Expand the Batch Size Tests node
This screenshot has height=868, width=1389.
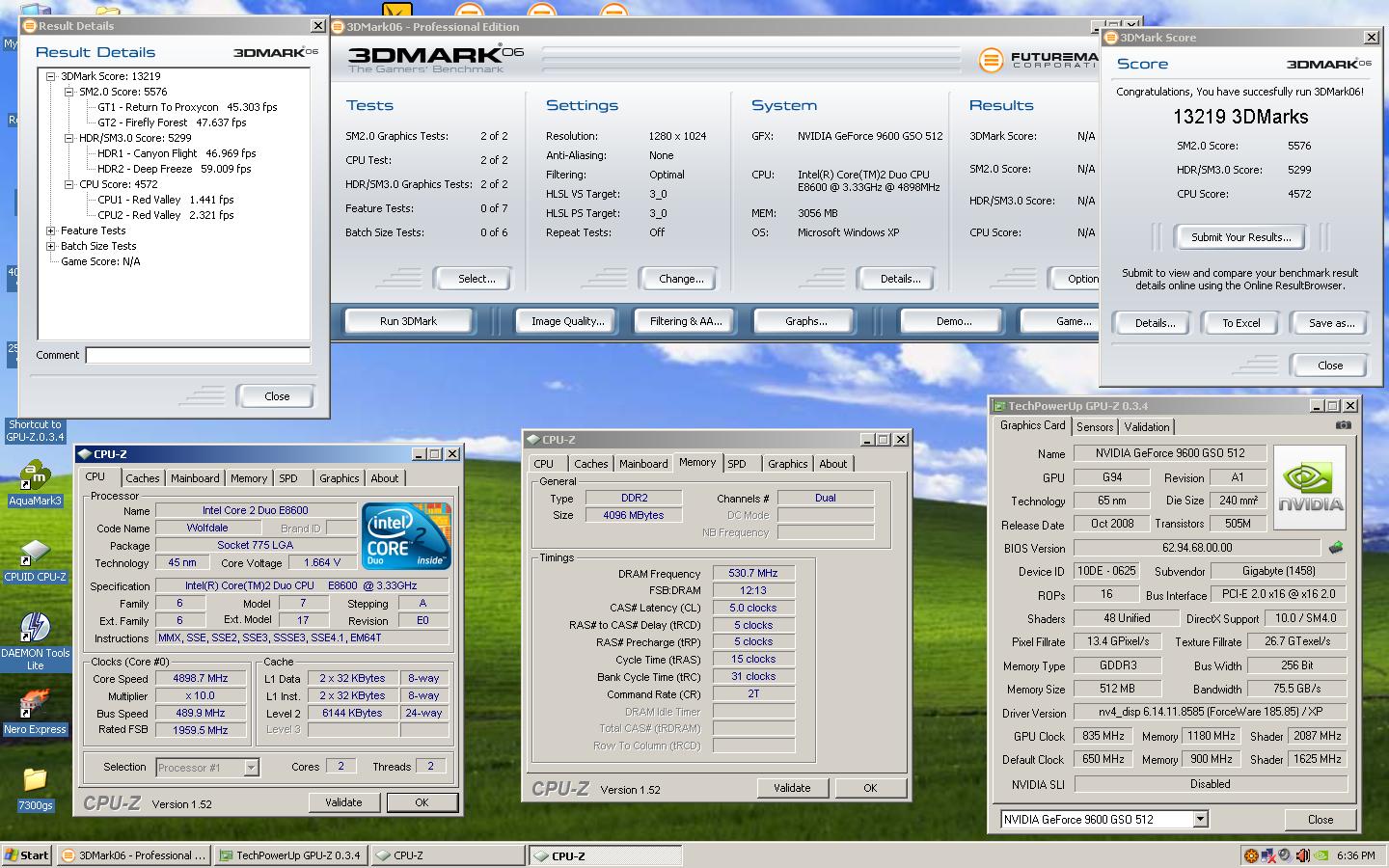coord(50,246)
